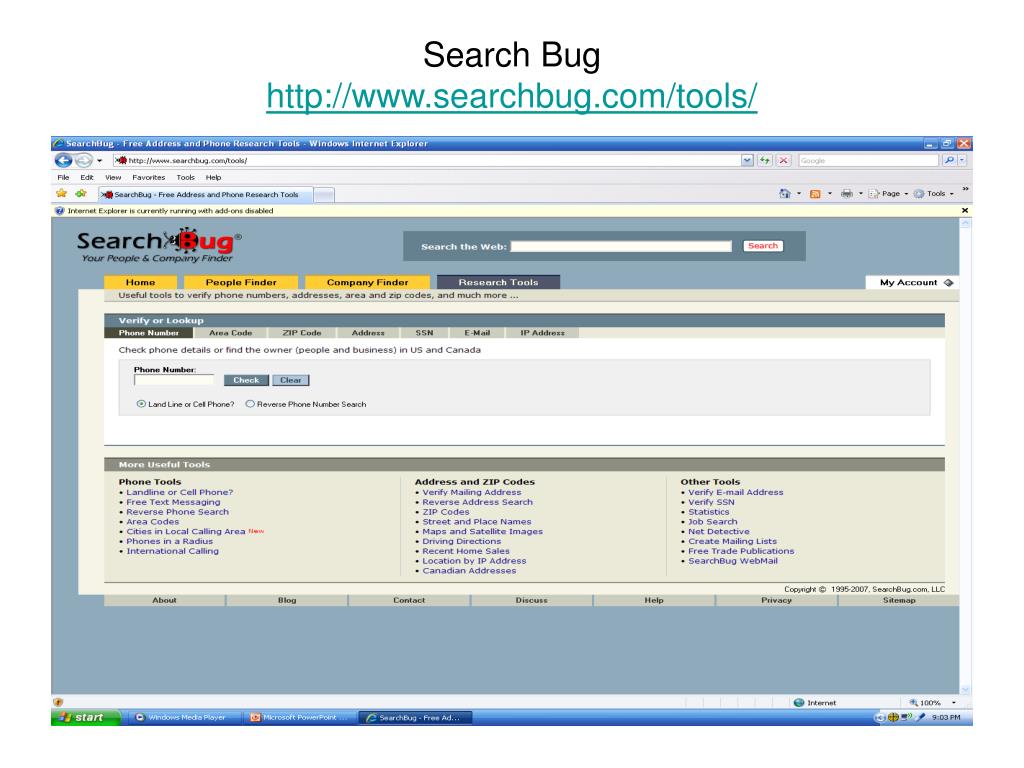Open the Verify Mailing Address link

[472, 492]
